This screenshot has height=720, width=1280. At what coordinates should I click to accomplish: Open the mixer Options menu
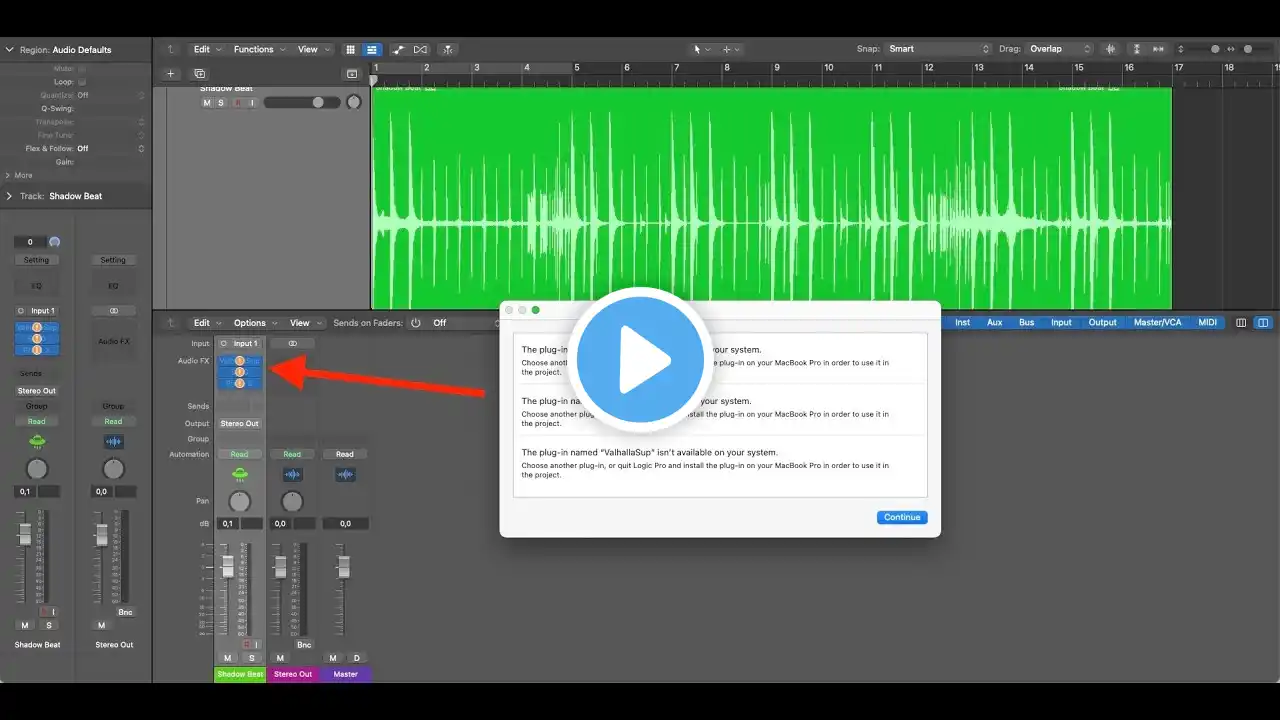(x=255, y=323)
